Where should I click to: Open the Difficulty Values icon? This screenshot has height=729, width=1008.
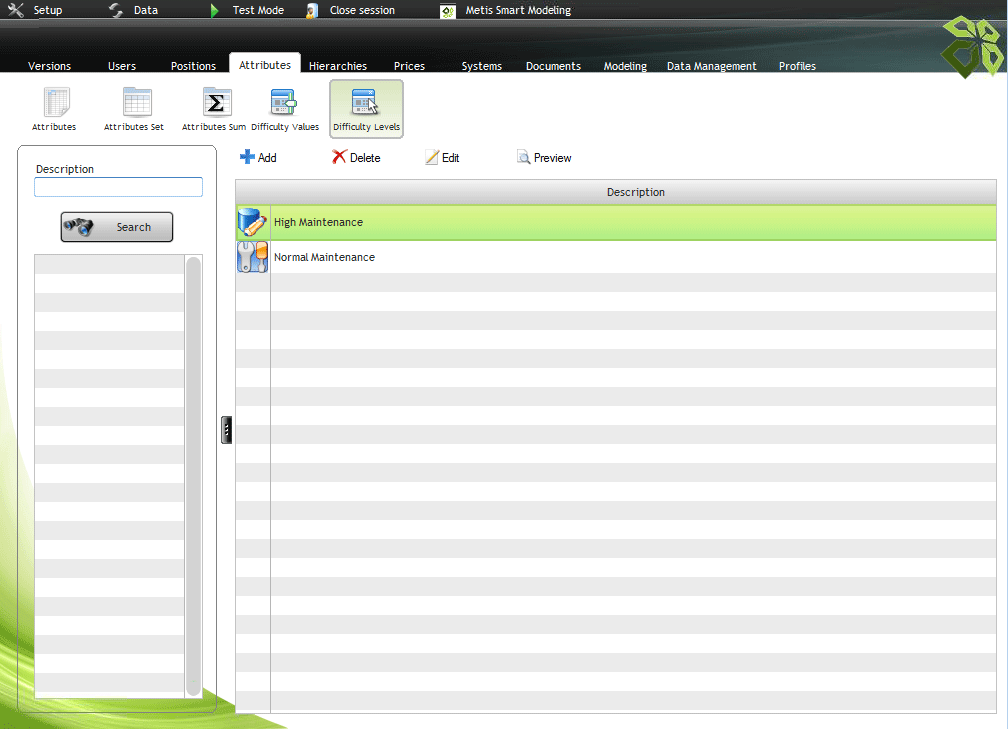point(284,104)
